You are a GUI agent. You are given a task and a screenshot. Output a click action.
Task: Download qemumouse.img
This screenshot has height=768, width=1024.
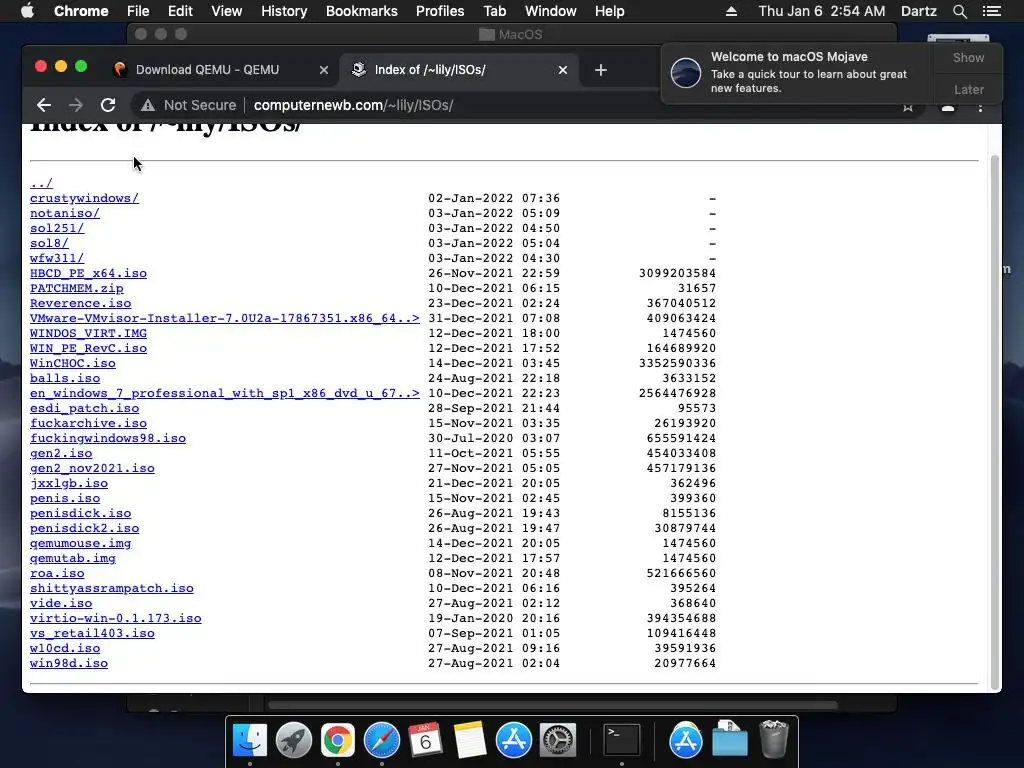[80, 543]
